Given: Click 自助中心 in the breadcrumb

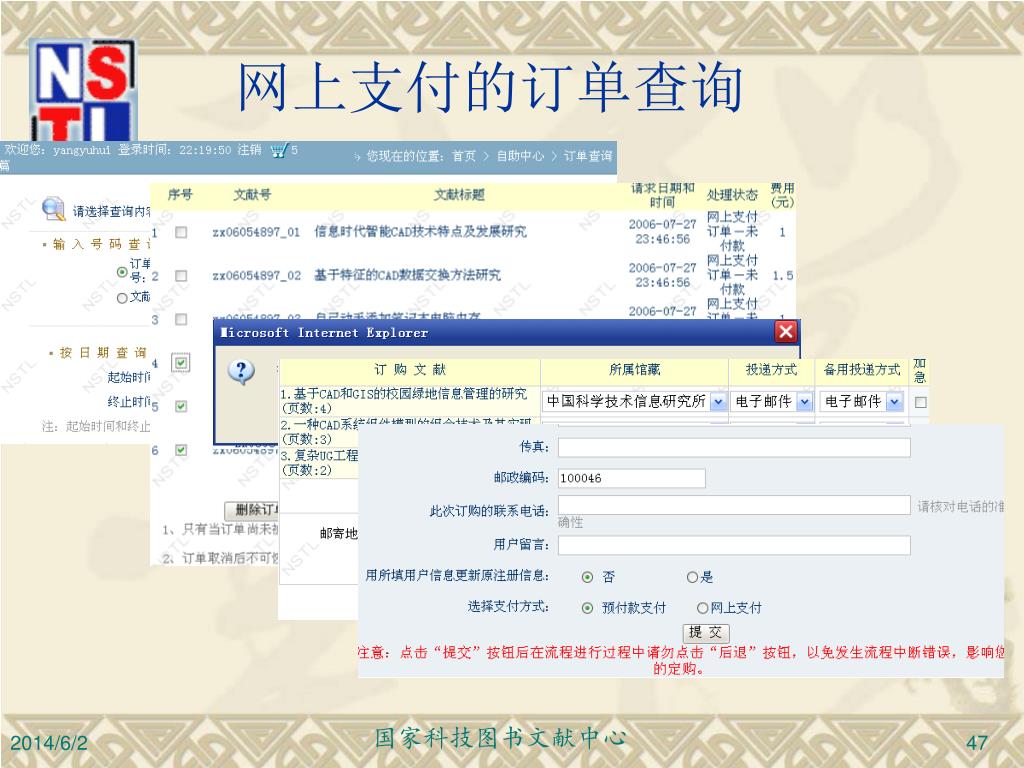Looking at the screenshot, I should click(x=520, y=156).
